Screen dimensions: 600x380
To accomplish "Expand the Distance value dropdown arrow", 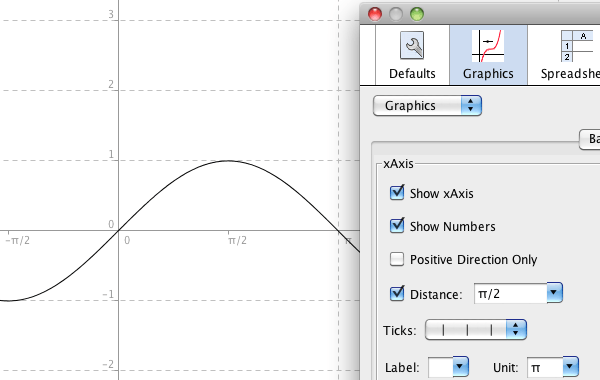I will pos(554,293).
